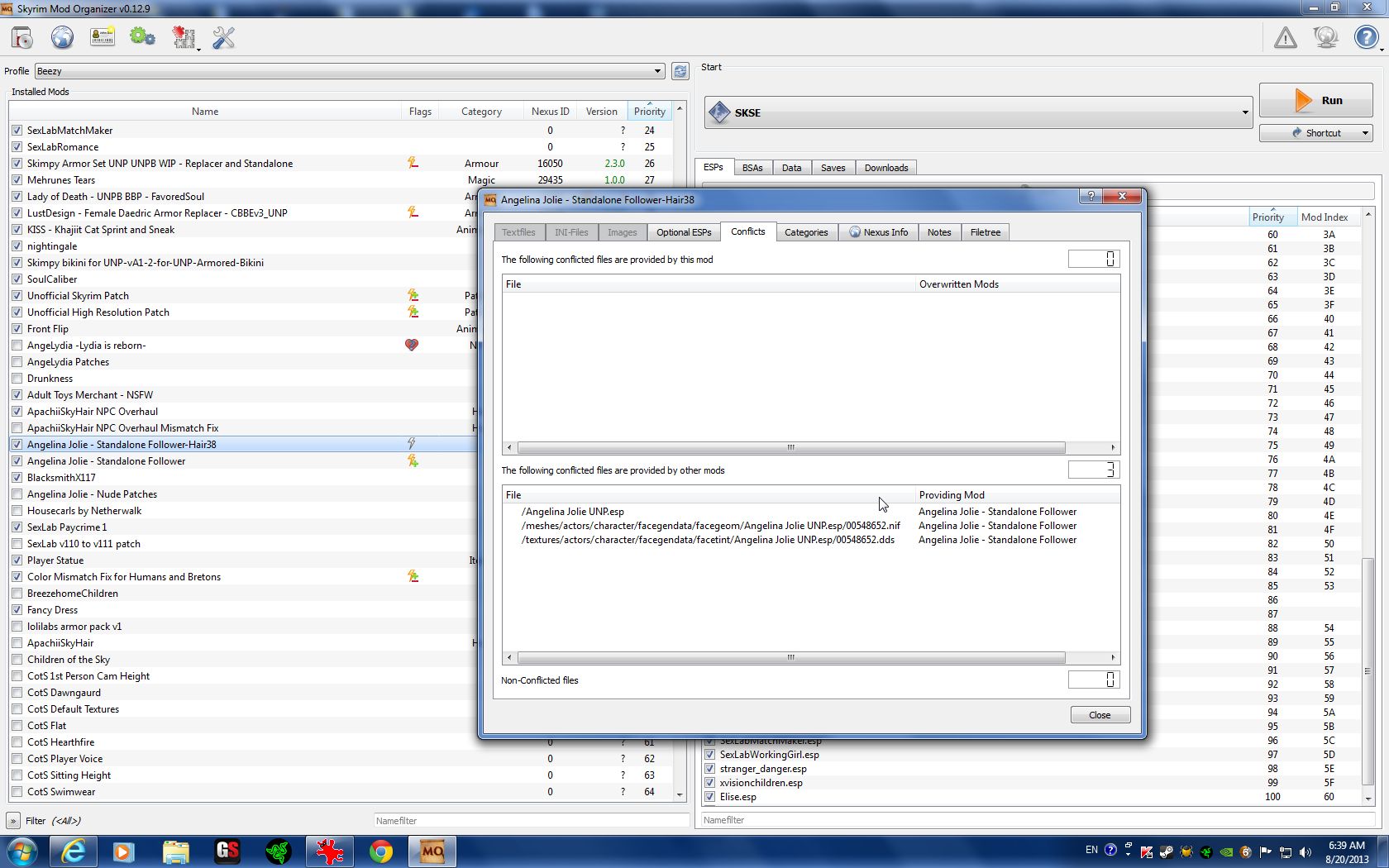The image size is (1389, 868).
Task: Toggle the Elise.esp plugin checkbox
Action: coord(709,797)
